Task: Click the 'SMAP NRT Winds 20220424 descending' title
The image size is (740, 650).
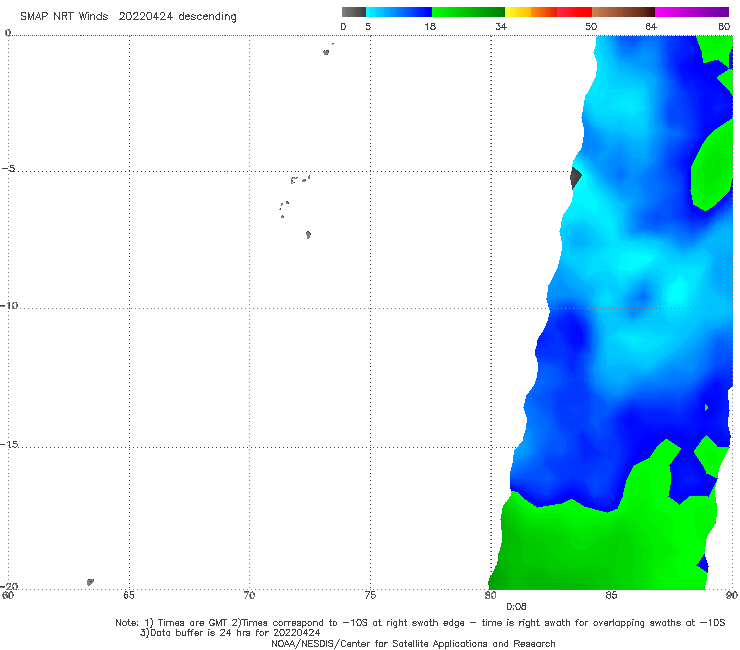Action: coord(128,16)
